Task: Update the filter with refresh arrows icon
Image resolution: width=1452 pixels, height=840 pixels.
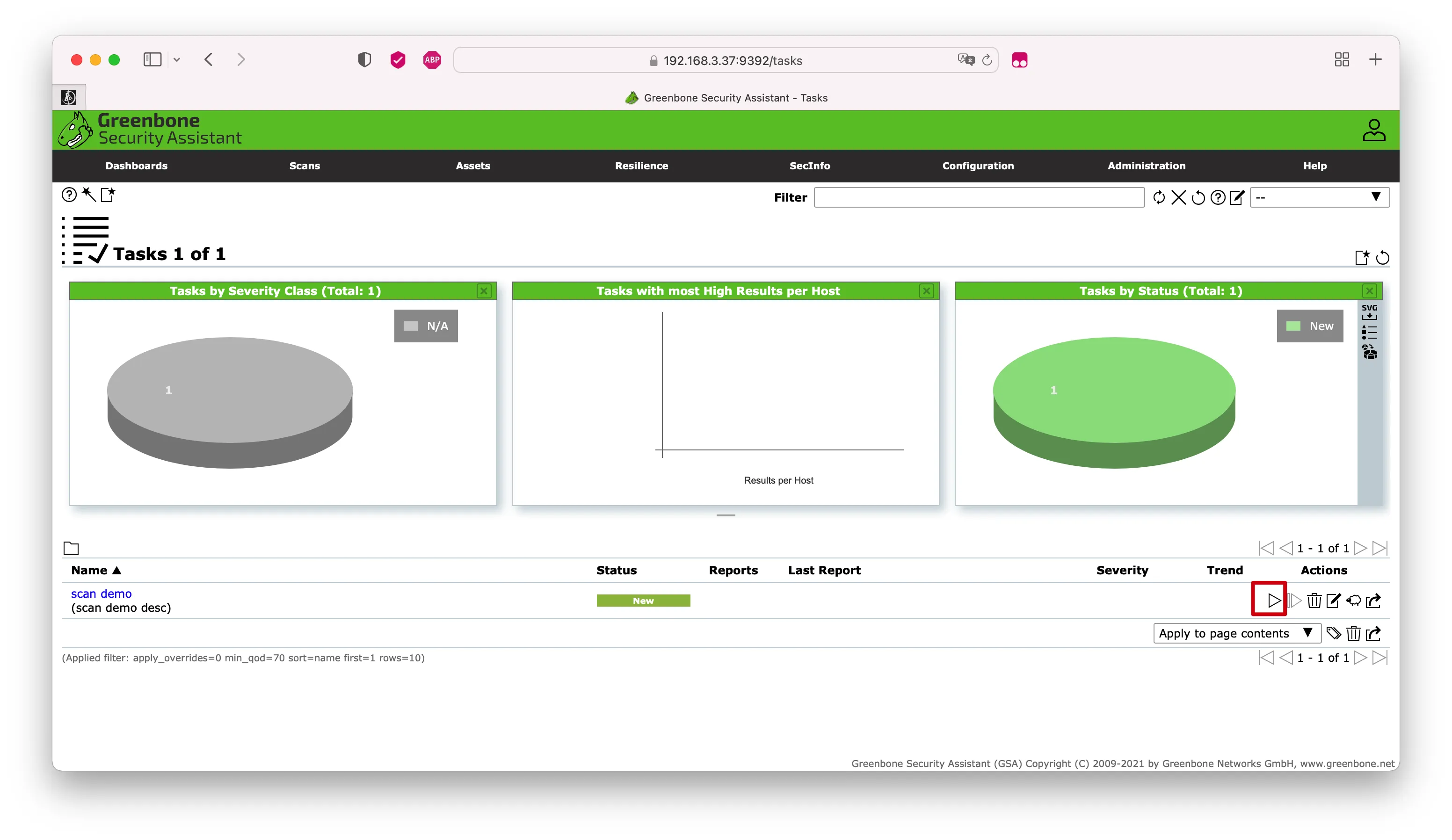Action: (1159, 198)
